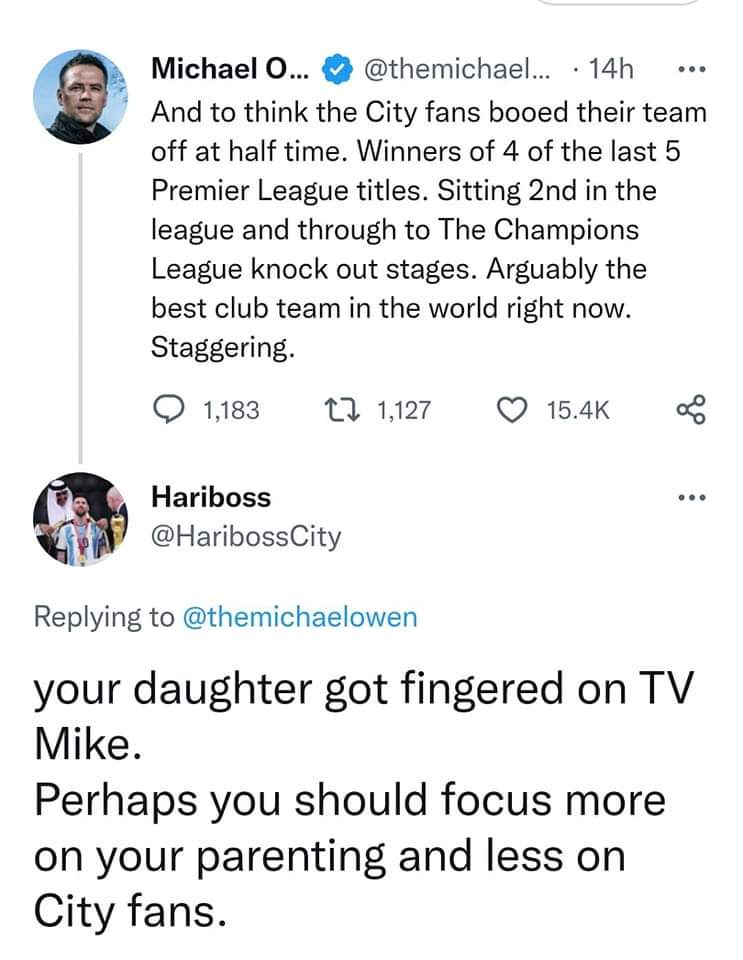Click the 1,183 replies count
743x960 pixels.
231,410
